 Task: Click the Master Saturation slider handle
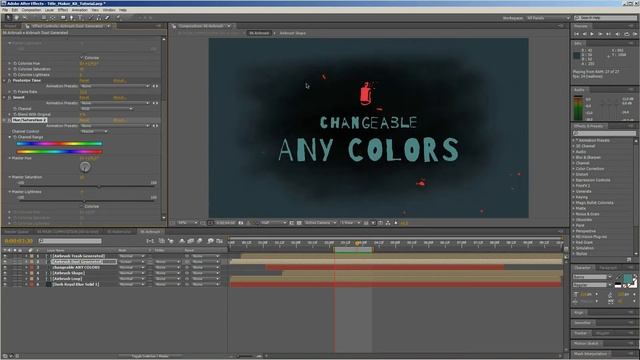[x=99, y=186]
